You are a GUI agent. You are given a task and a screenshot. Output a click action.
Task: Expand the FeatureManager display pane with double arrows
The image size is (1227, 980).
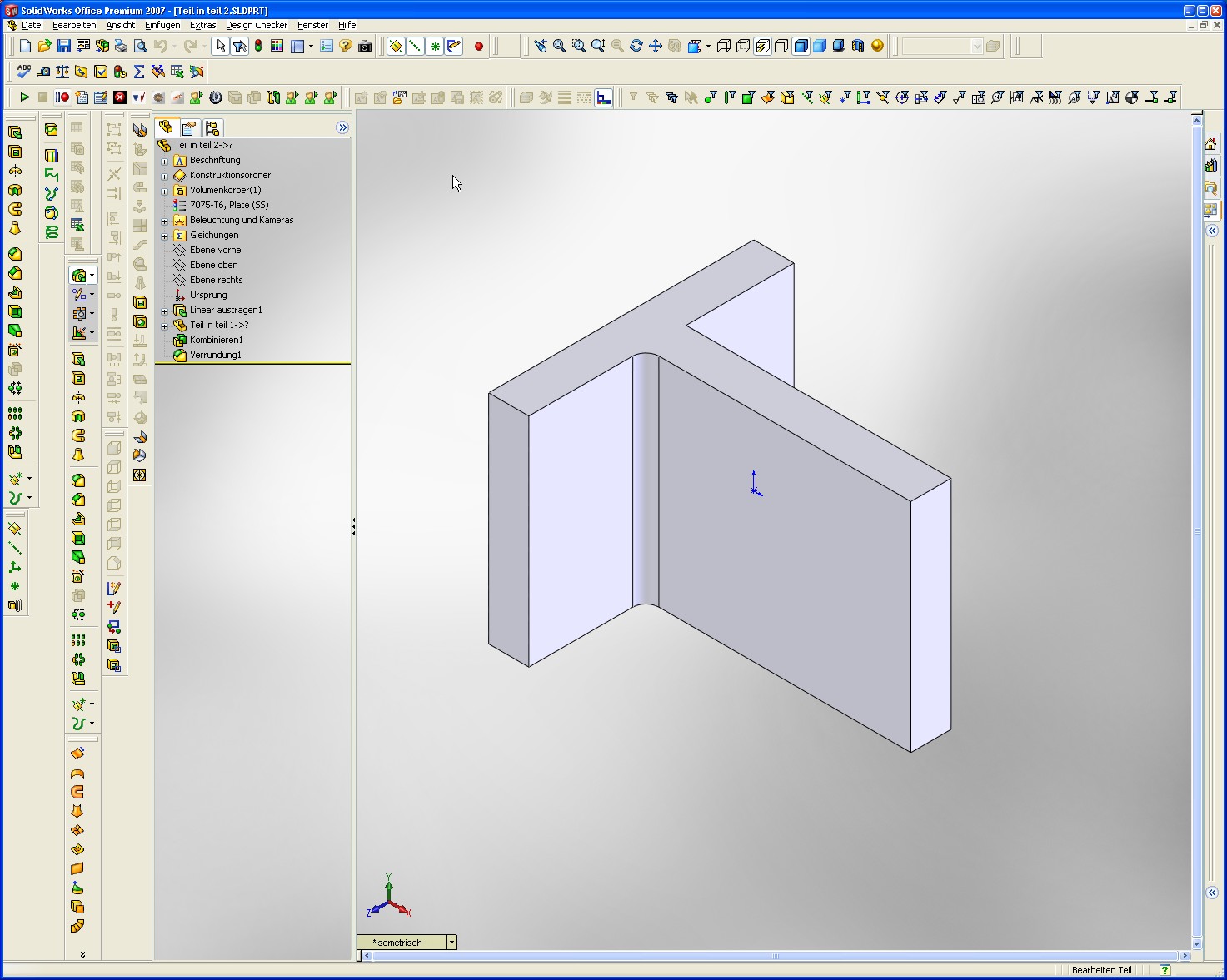[342, 127]
